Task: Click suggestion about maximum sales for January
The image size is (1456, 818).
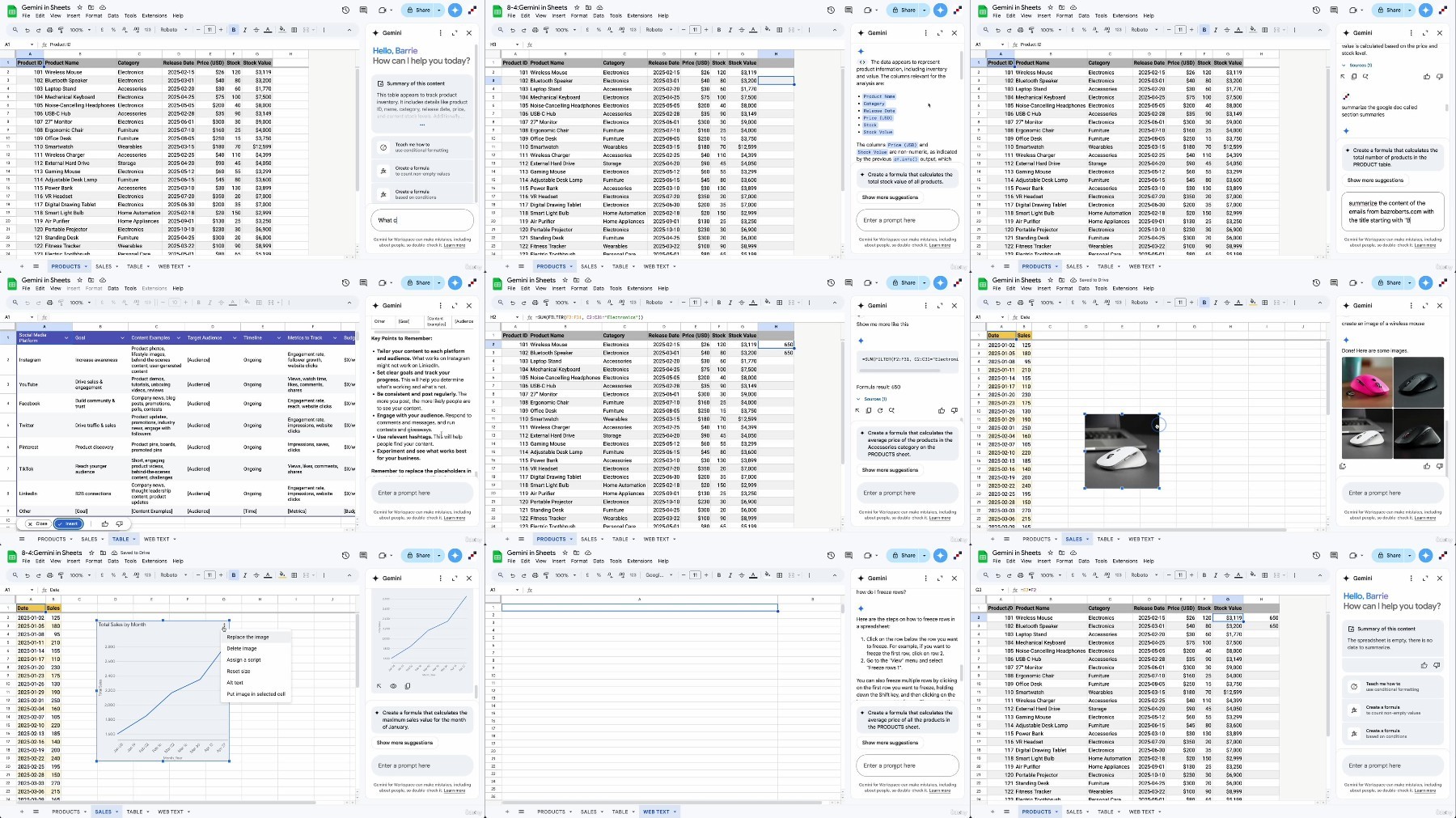Action: 422,720
